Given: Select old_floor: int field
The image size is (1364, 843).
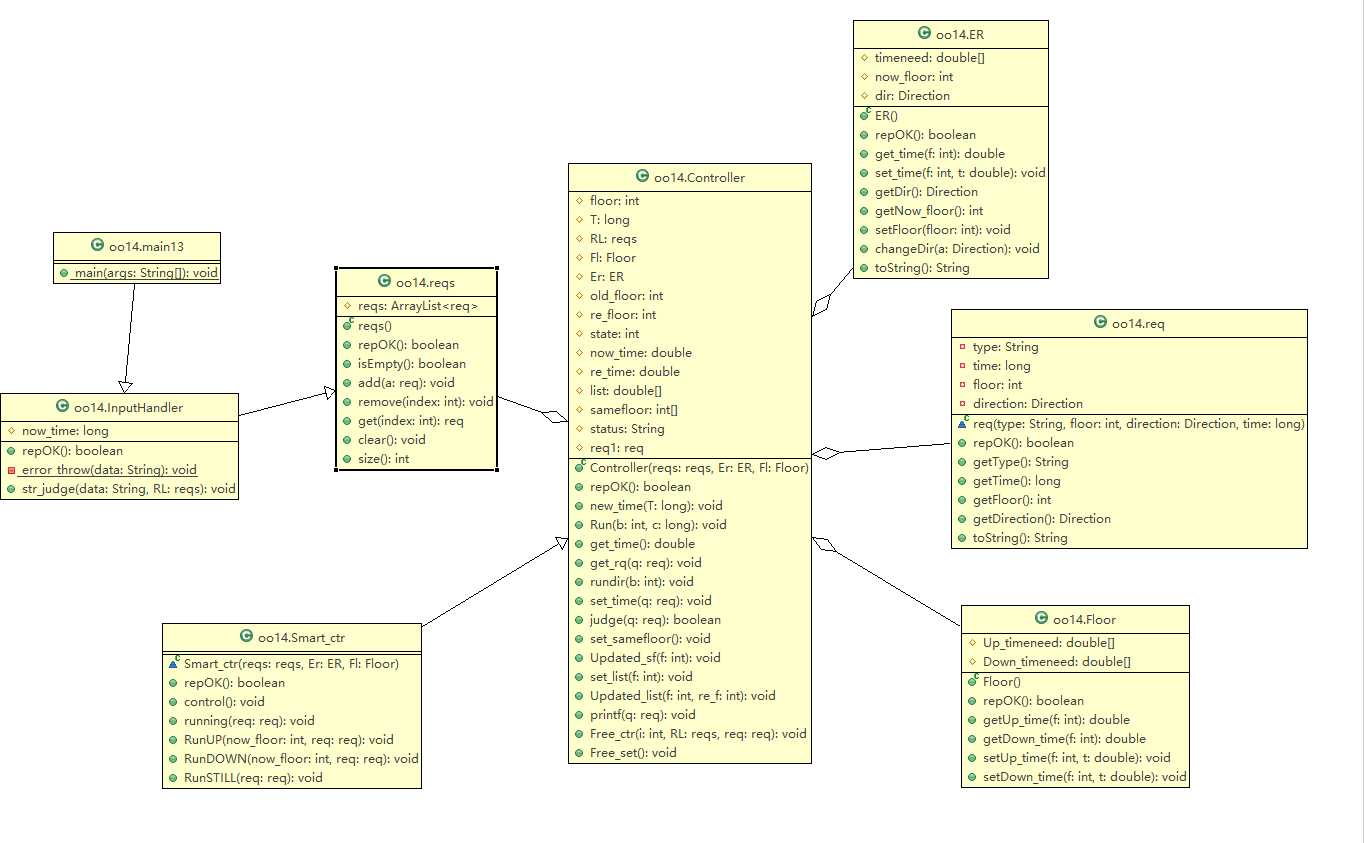Looking at the screenshot, I should (626, 296).
